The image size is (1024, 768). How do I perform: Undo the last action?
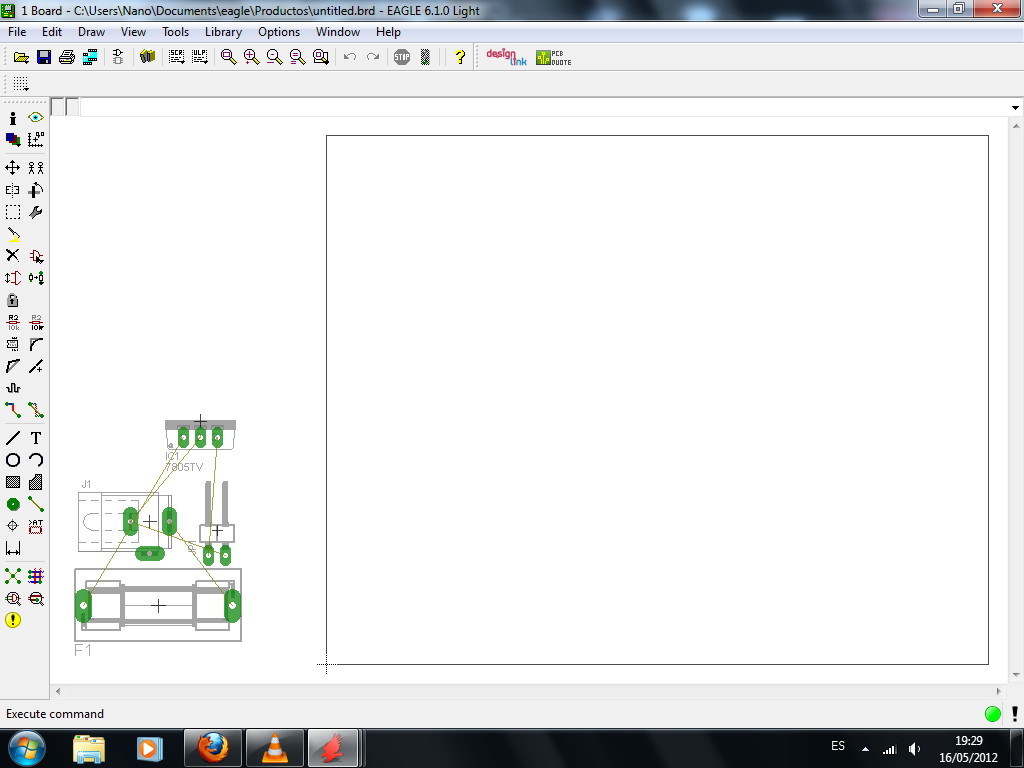point(349,57)
